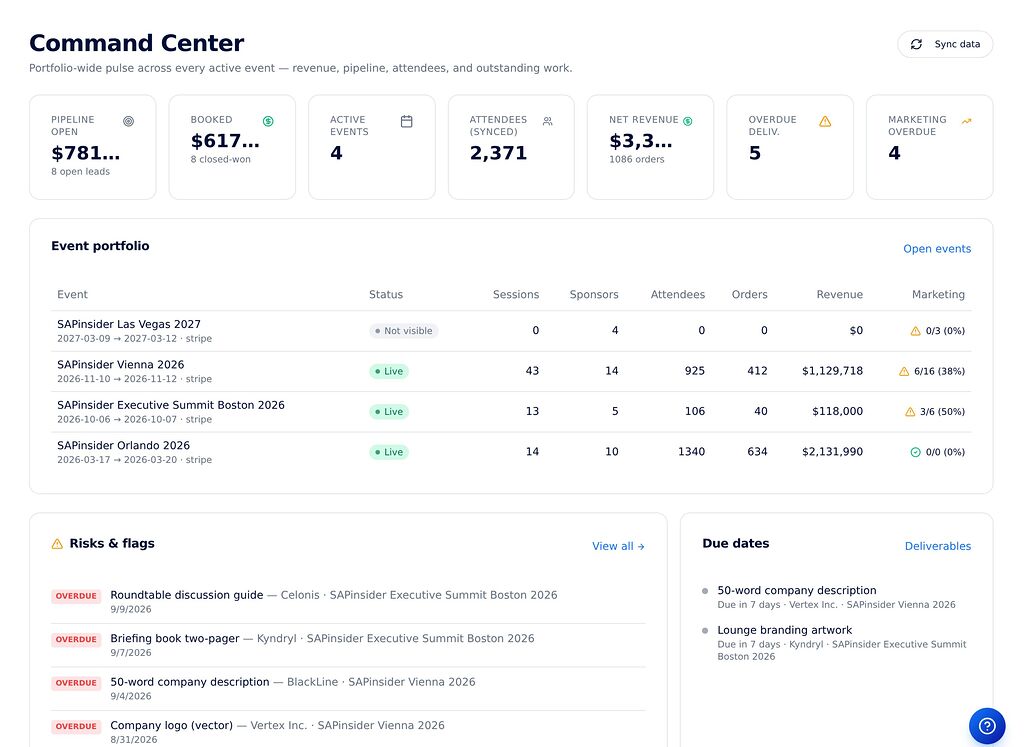This screenshot has height=747, width=1024.
Task: Click the target icon on Pipeline Open card
Action: click(x=129, y=121)
